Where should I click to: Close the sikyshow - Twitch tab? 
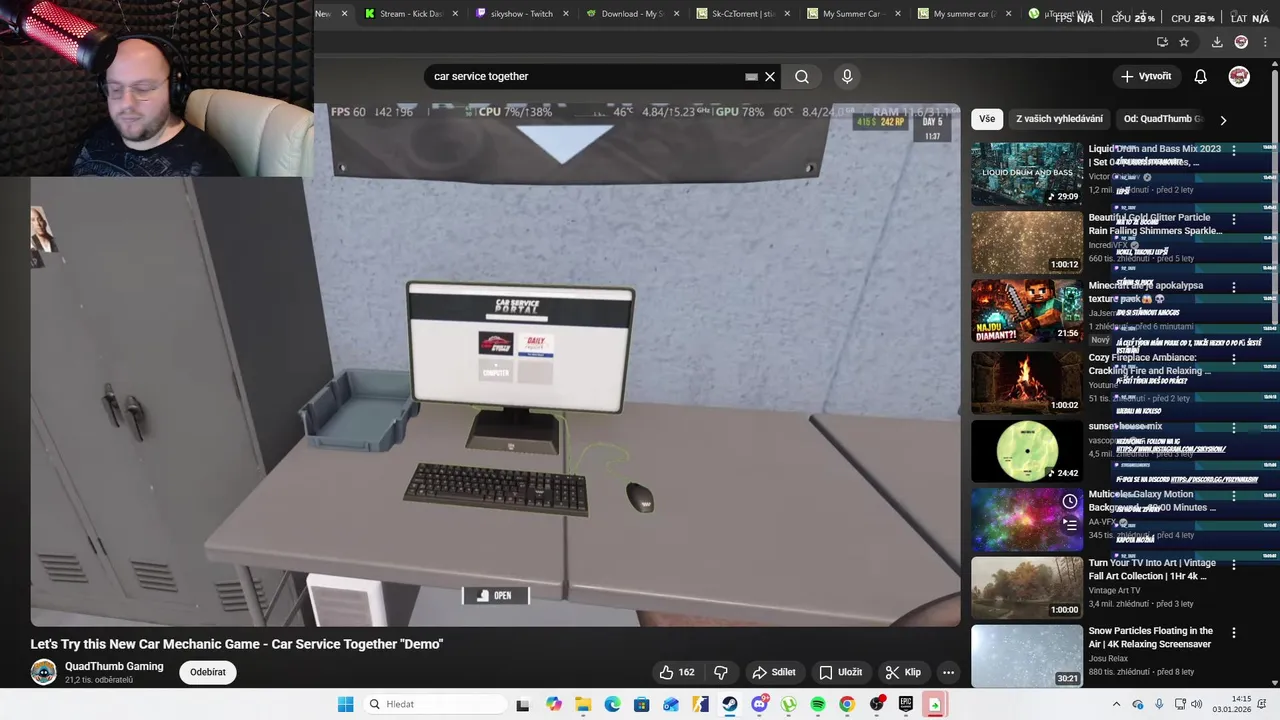pos(566,14)
